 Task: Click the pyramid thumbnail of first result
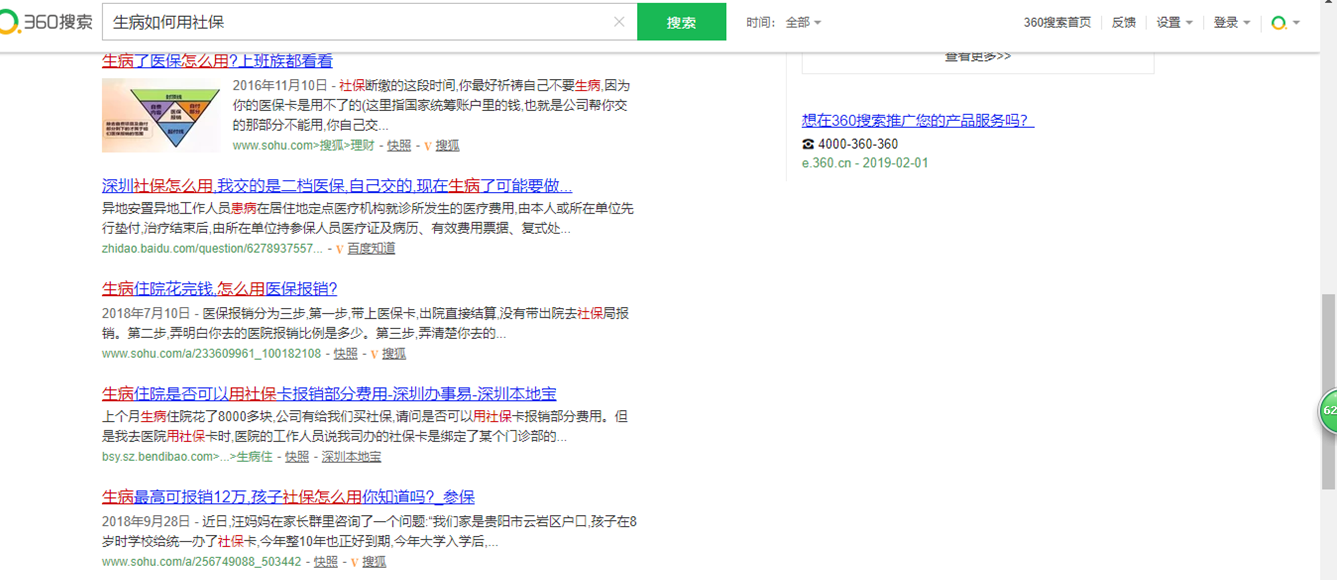pyautogui.click(x=161, y=114)
